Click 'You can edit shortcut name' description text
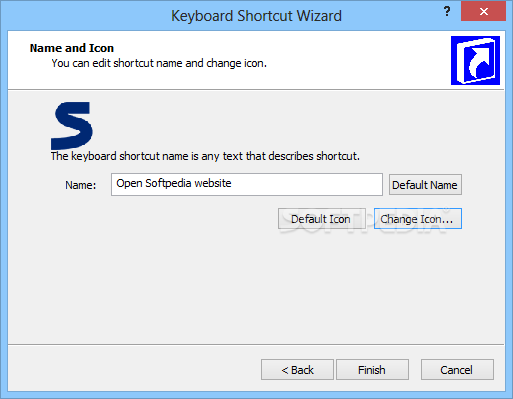513x399 pixels. (x=159, y=63)
